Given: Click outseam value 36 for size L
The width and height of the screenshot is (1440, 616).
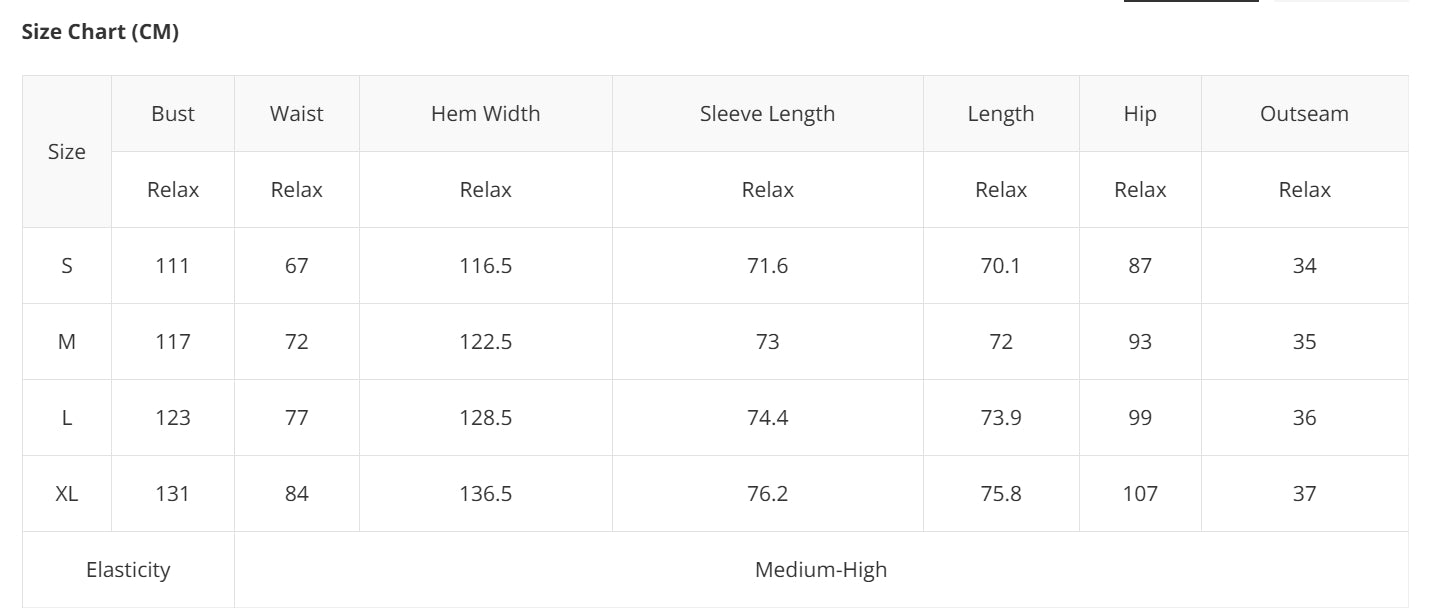Looking at the screenshot, I should coord(1304,418).
